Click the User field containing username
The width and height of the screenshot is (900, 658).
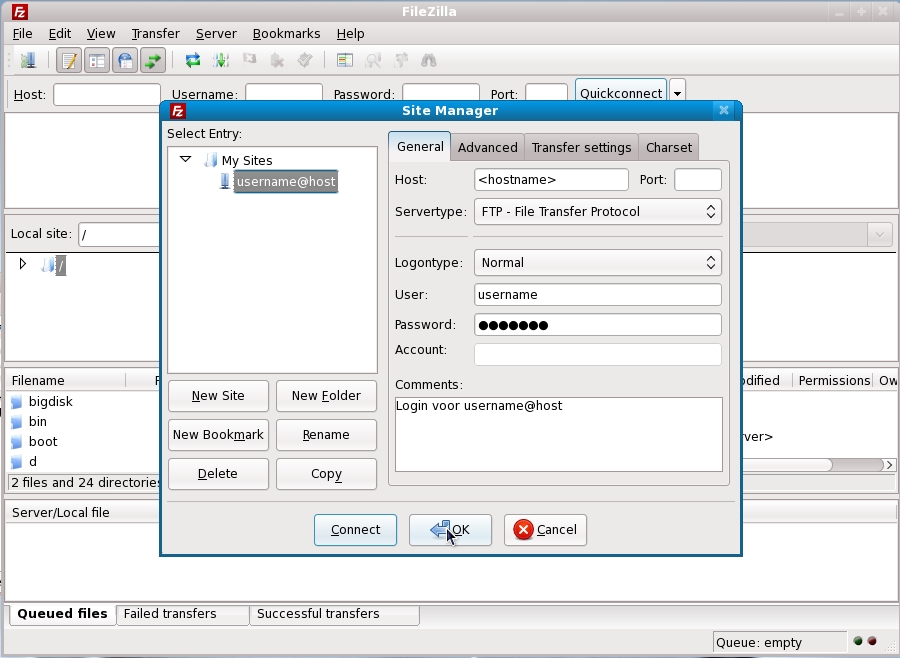tap(598, 295)
